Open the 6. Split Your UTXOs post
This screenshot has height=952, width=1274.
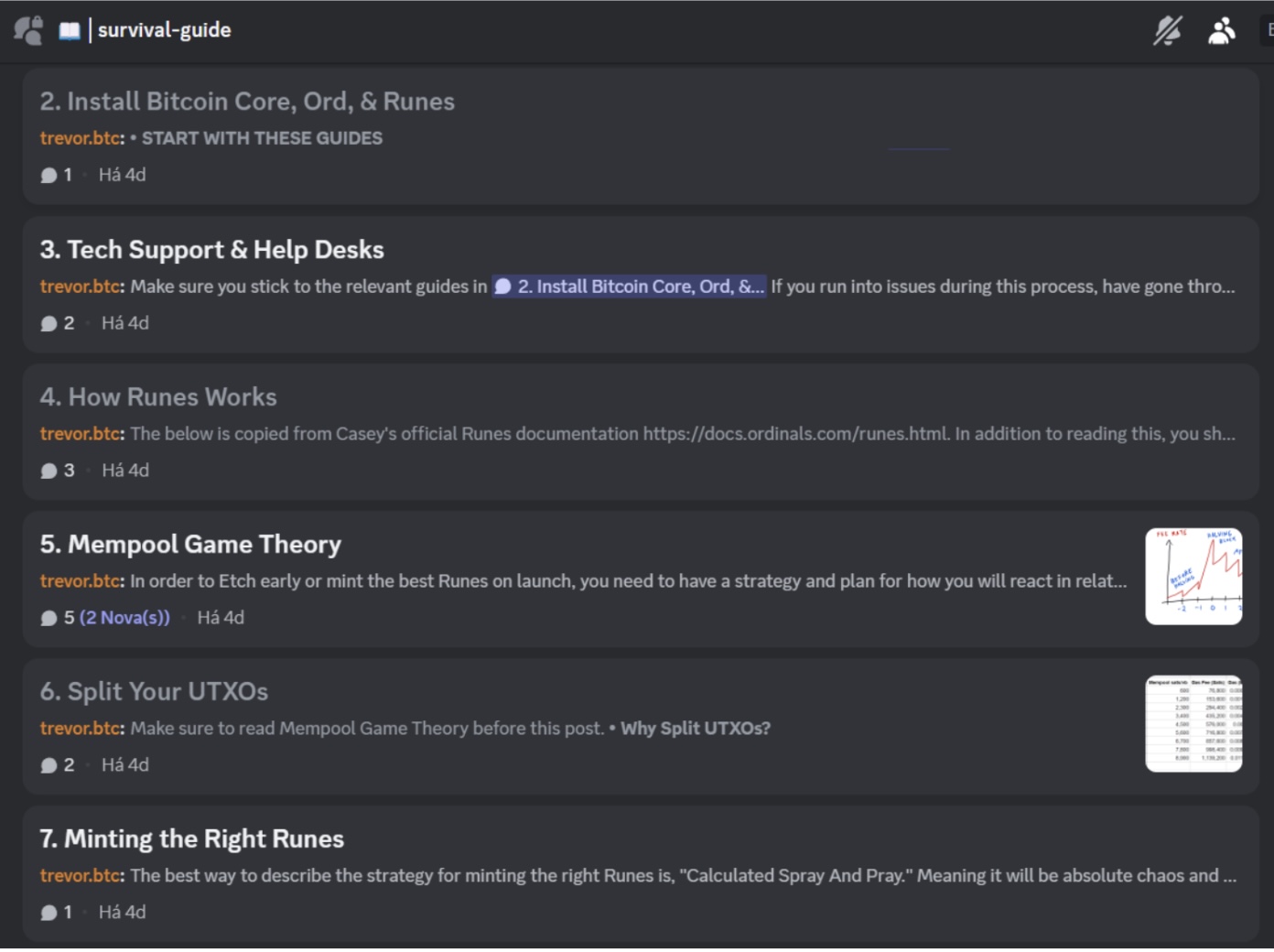tap(154, 692)
